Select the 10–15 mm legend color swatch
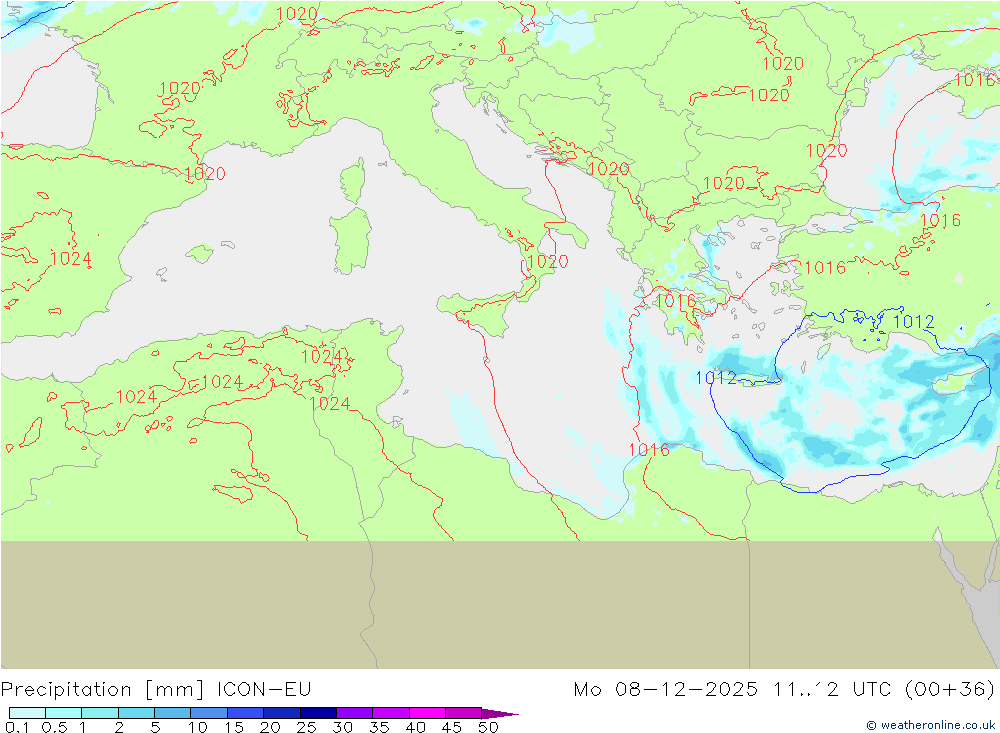Screen dimensions: 1000x733 pyautogui.click(x=209, y=713)
